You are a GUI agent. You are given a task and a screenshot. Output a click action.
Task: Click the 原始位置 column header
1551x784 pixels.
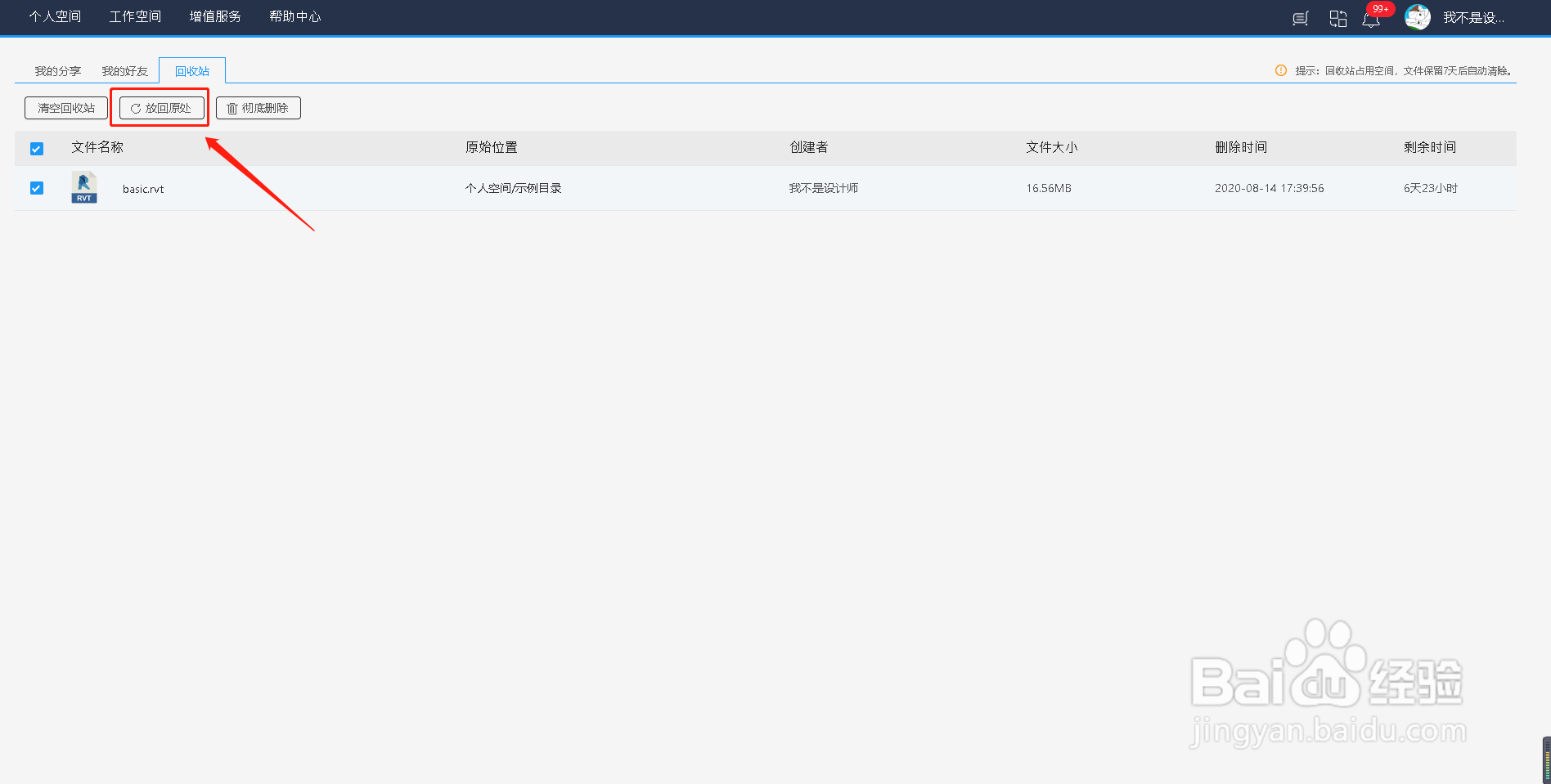point(492,147)
